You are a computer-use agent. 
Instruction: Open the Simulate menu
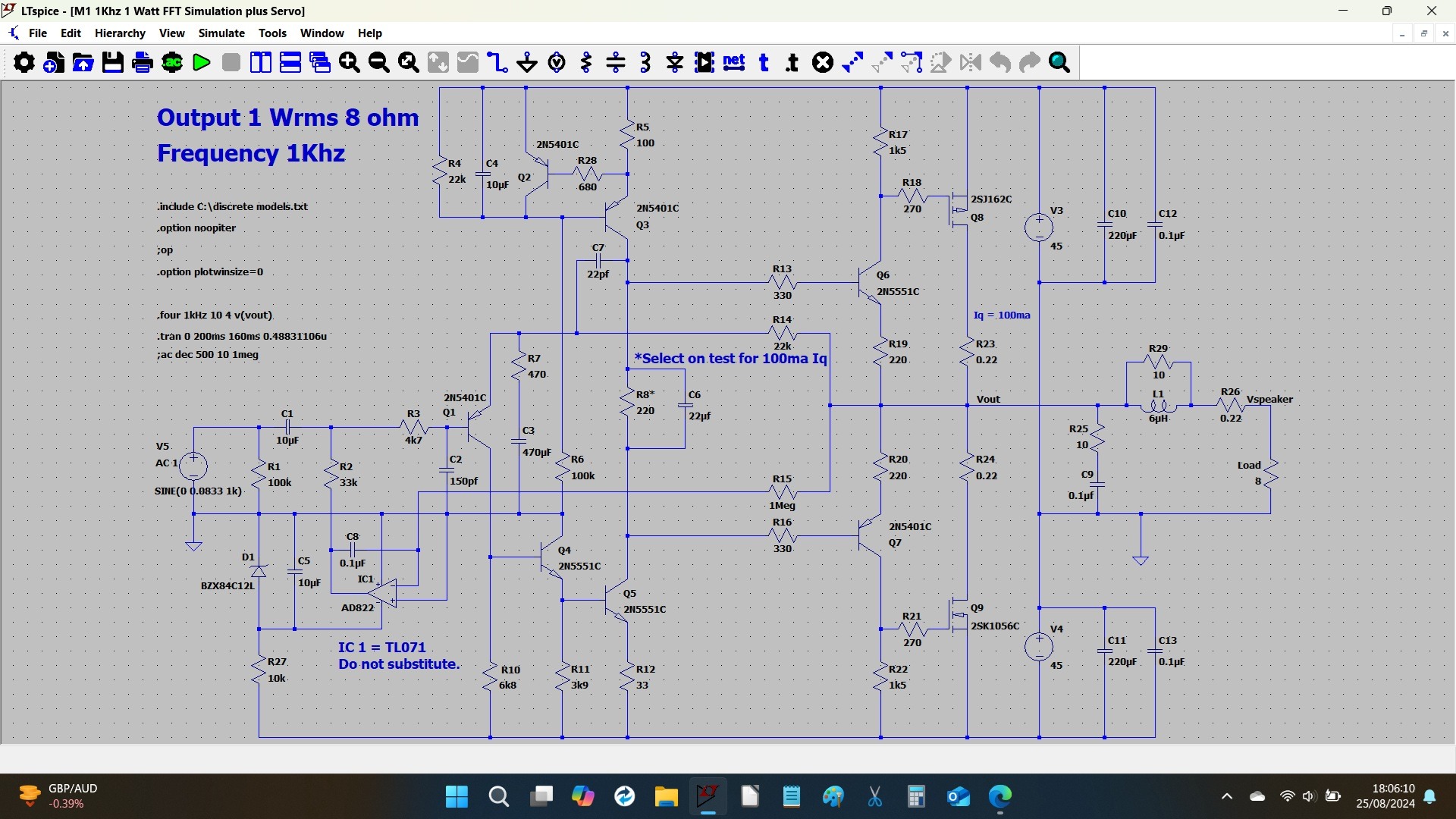point(221,33)
